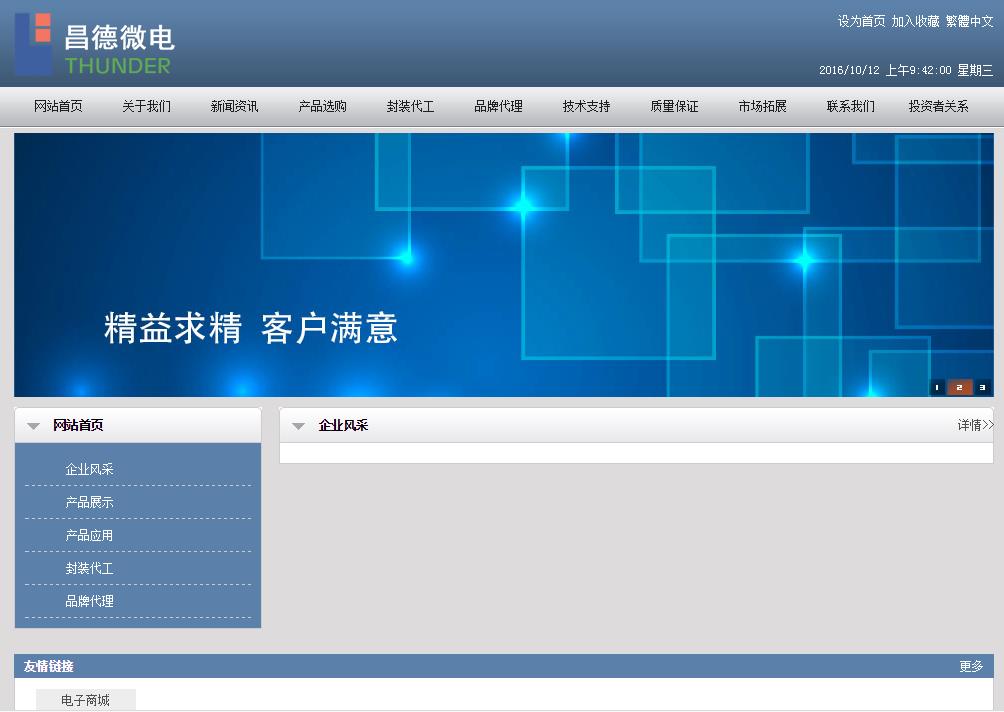Show banner slide 3
The width and height of the screenshot is (1004, 712).
coord(982,387)
